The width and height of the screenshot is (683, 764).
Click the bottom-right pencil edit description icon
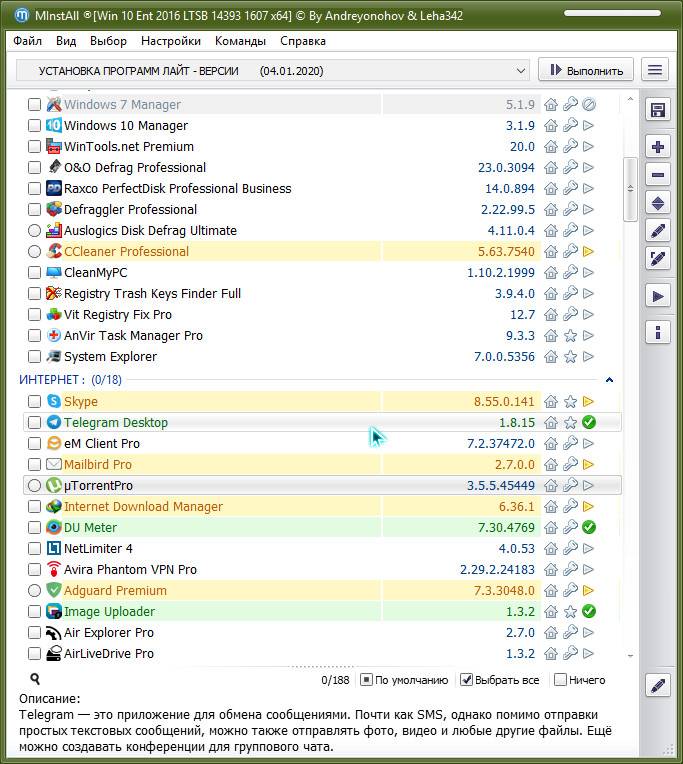click(658, 686)
